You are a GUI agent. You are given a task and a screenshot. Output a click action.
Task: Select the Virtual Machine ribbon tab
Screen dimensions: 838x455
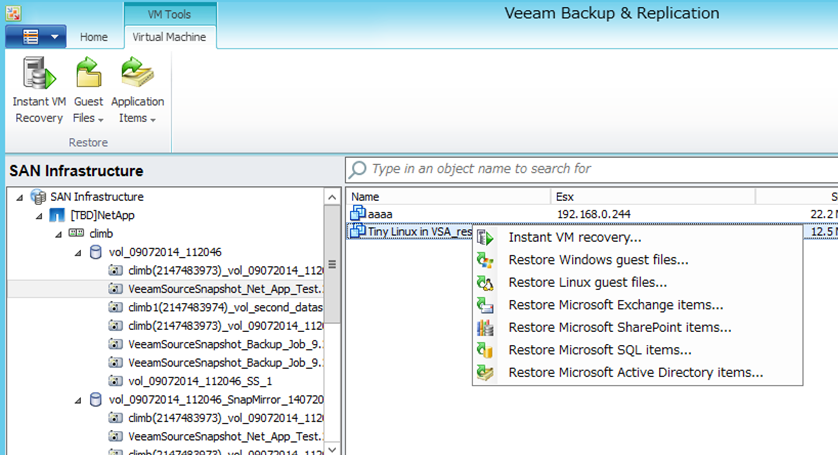pos(169,37)
